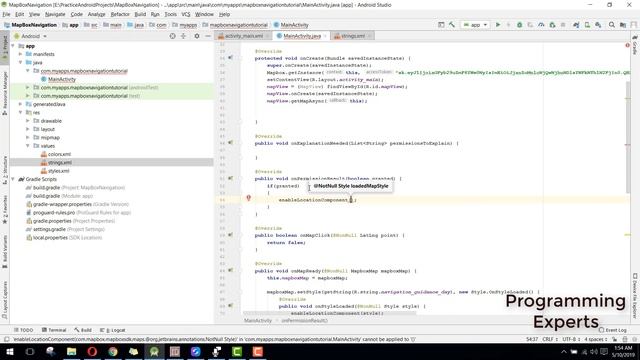The width and height of the screenshot is (640, 360).
Task: Expand the mipmap folder
Action: point(28,138)
